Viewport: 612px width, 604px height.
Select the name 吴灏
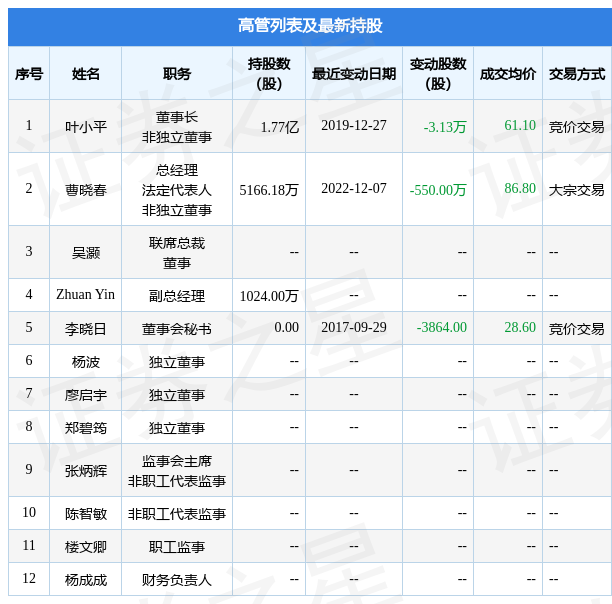pos(85,253)
